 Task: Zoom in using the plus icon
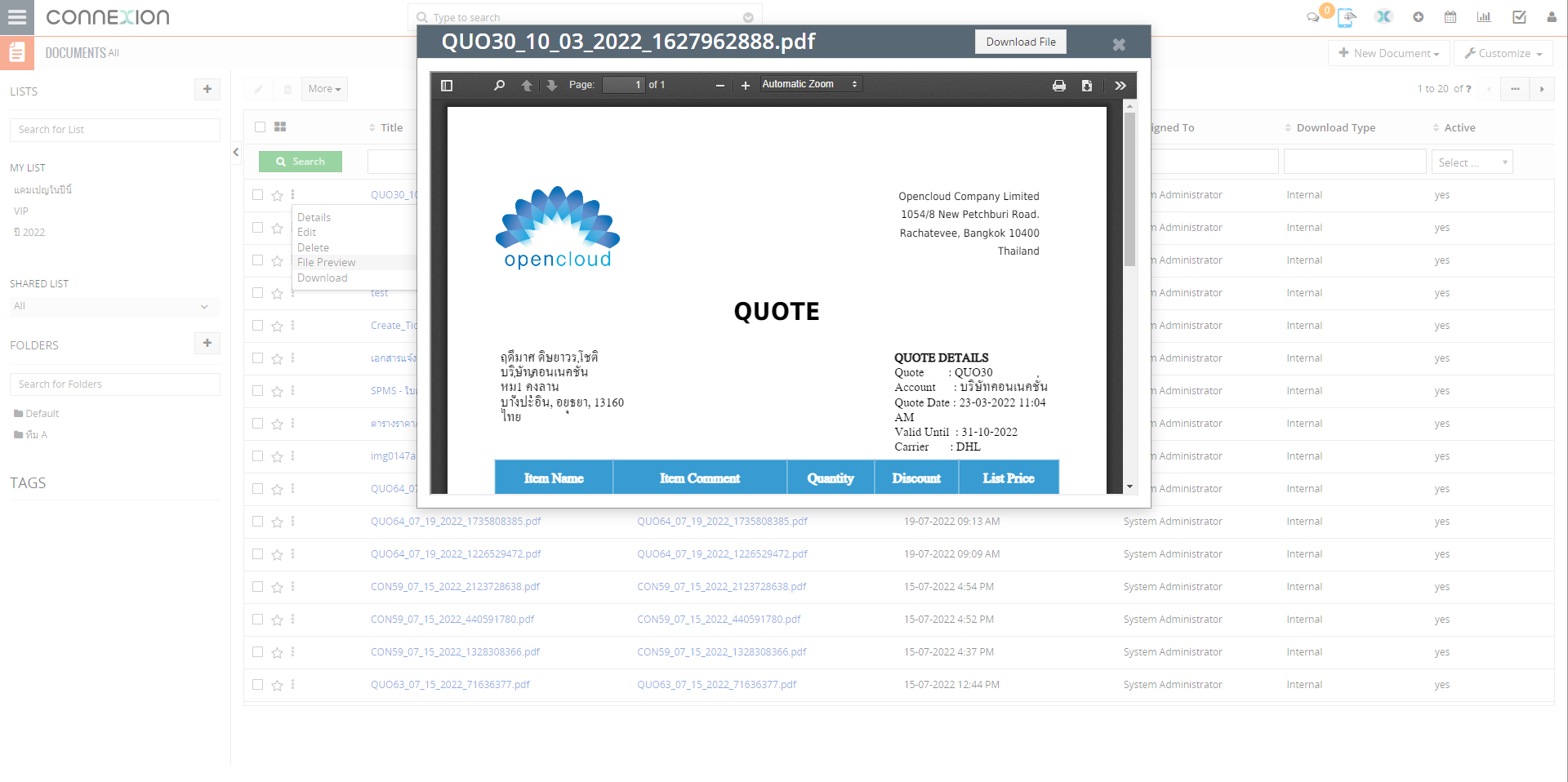point(745,86)
